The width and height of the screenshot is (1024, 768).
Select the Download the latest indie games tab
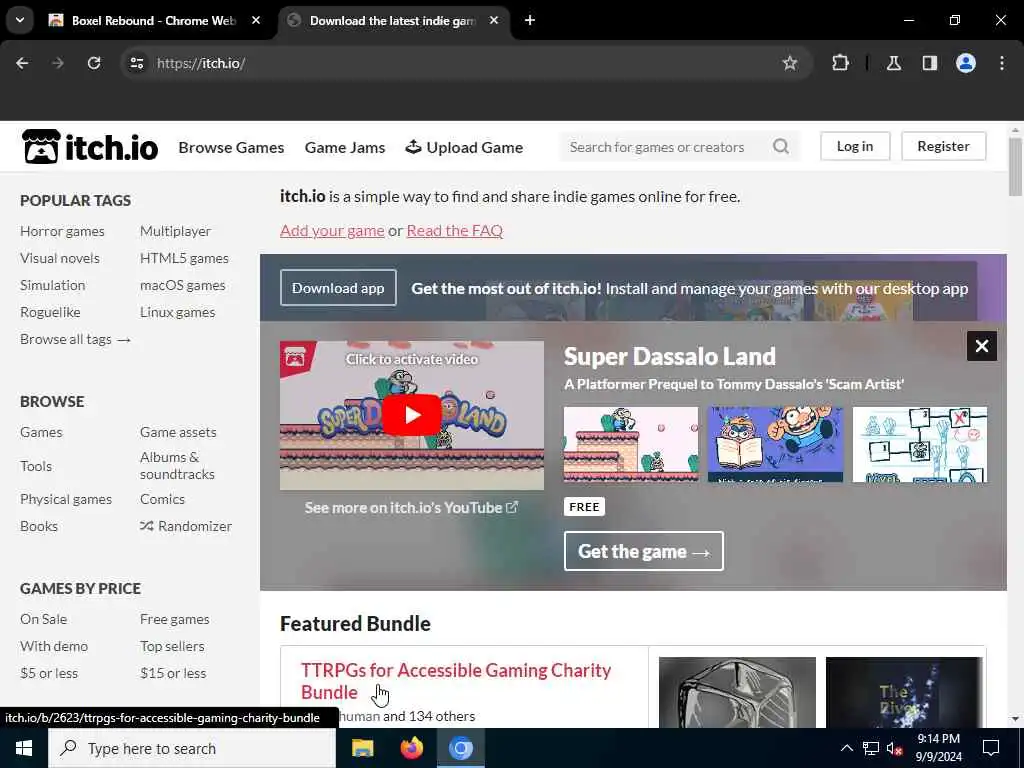(394, 20)
